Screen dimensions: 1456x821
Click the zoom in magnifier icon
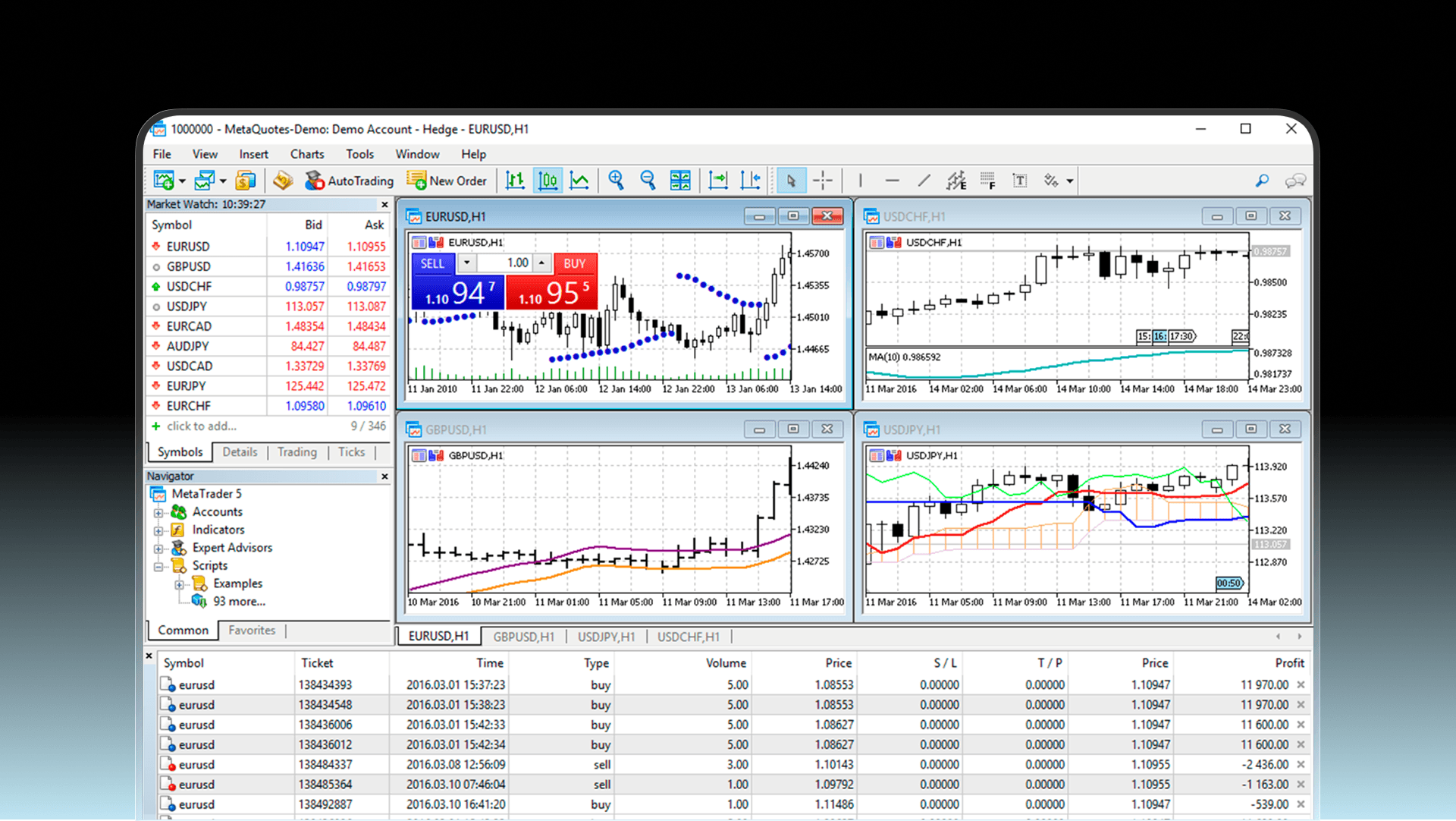(616, 181)
